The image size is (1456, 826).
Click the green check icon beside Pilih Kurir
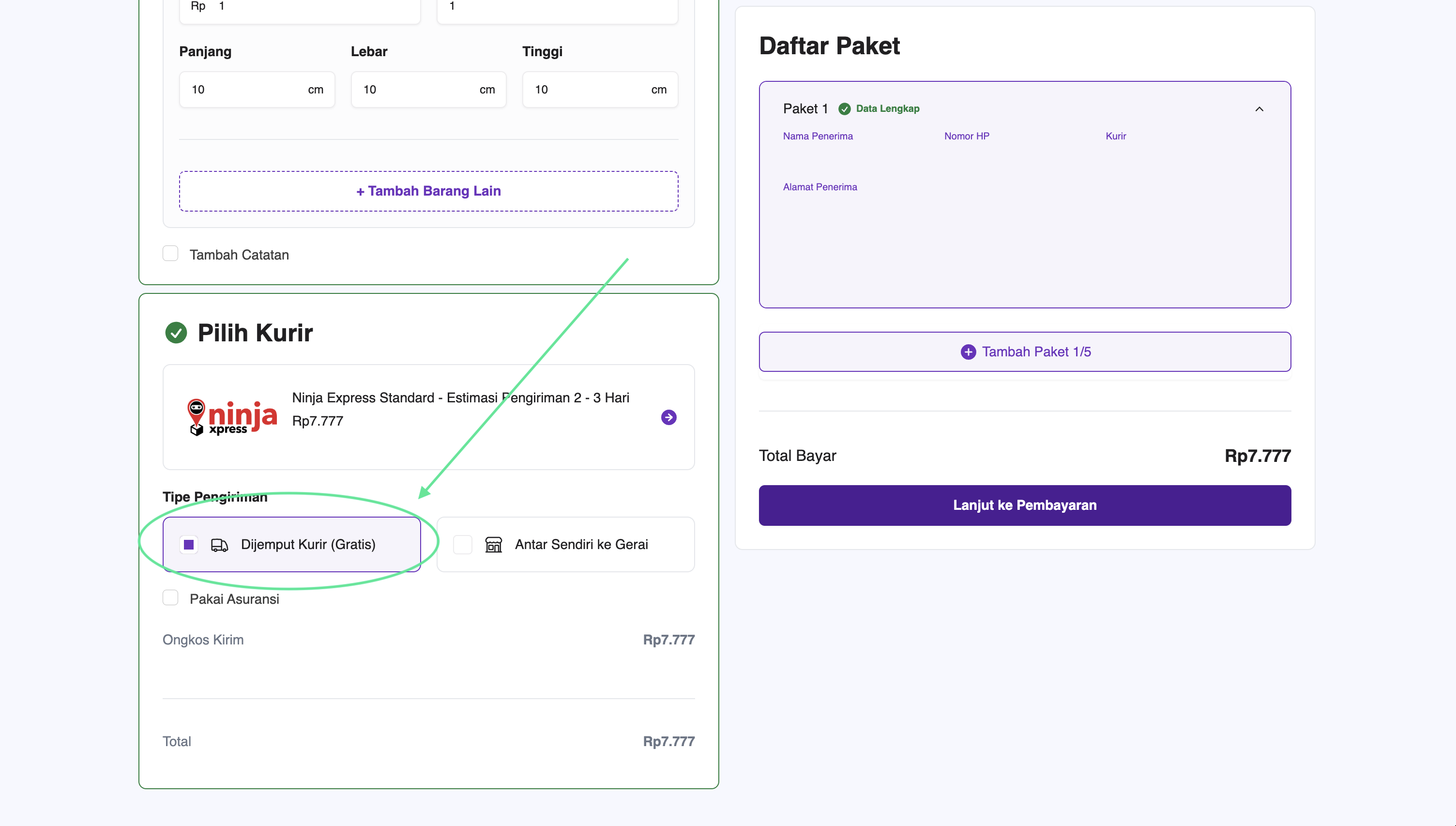(176, 333)
